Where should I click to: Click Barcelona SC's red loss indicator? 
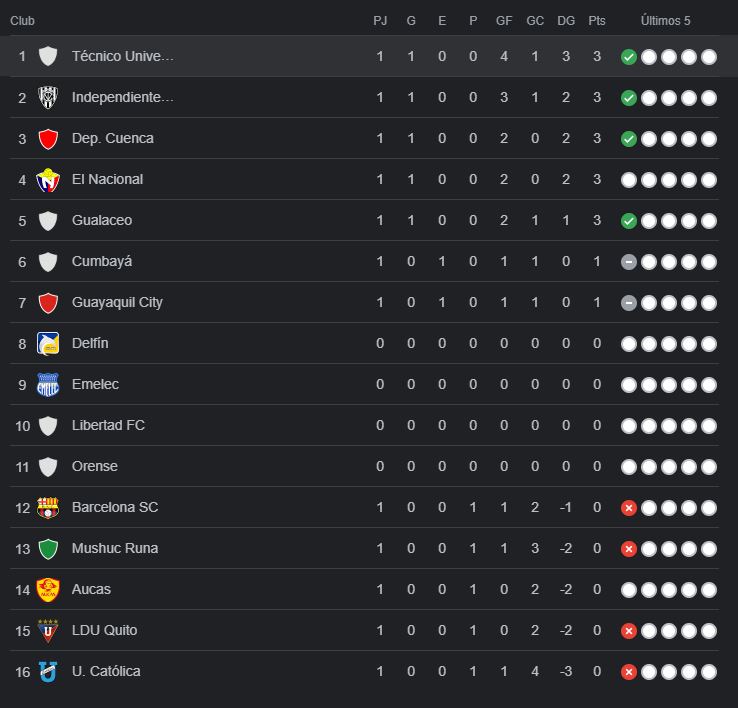tap(628, 508)
